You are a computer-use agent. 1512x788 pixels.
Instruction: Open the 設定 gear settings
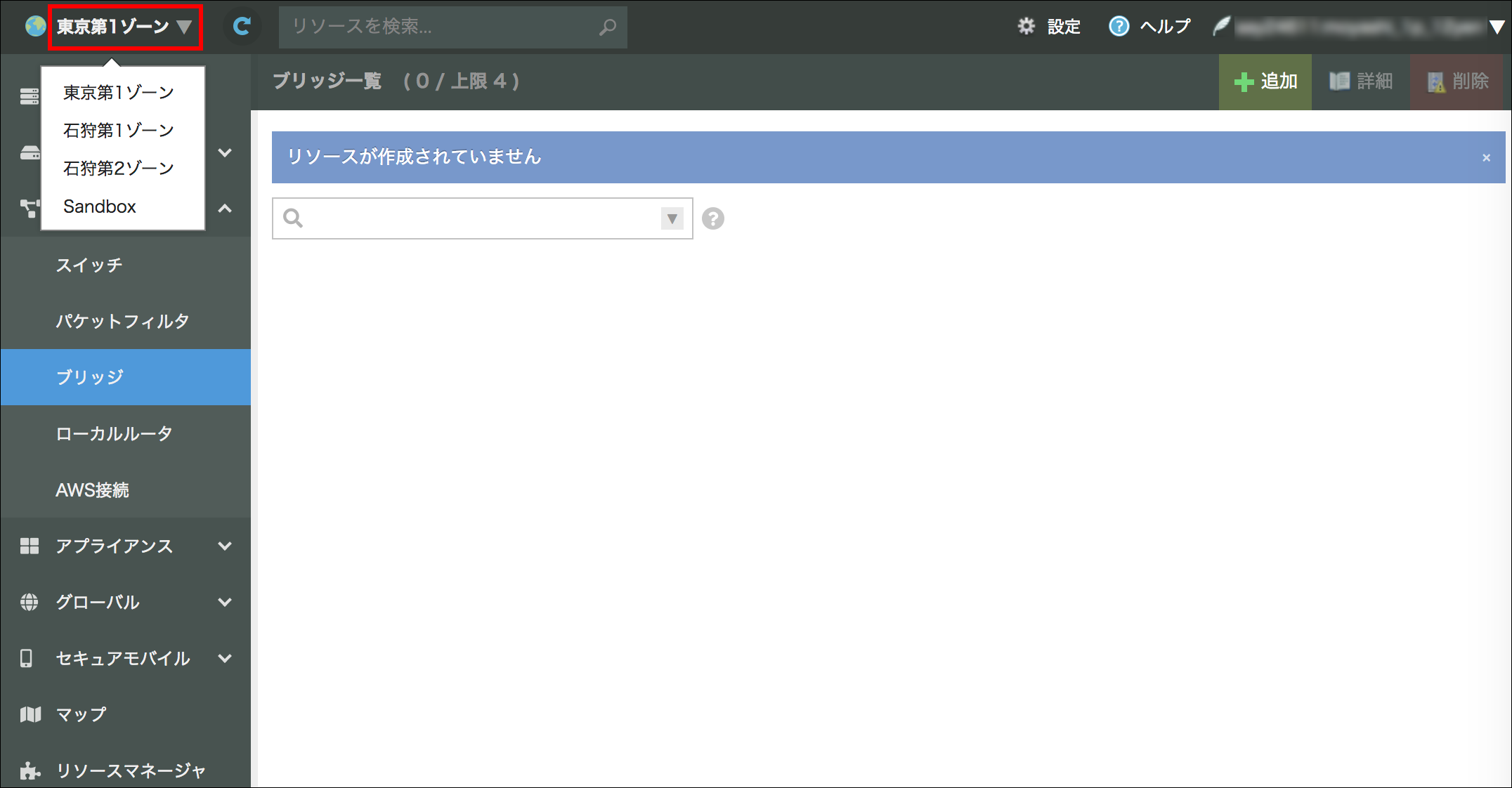[1049, 27]
